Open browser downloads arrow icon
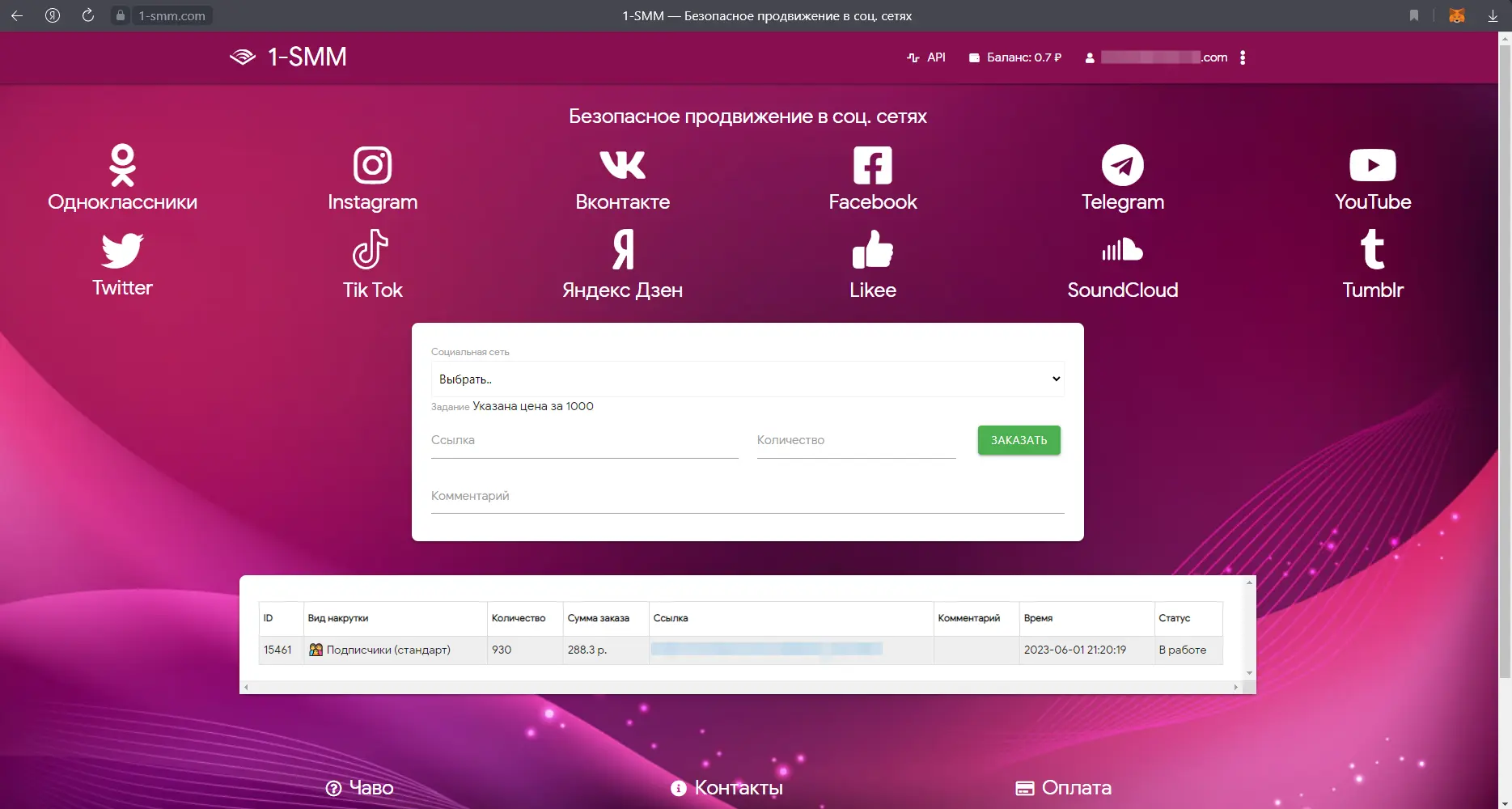Viewport: 1512px width, 809px height. tap(1493, 15)
